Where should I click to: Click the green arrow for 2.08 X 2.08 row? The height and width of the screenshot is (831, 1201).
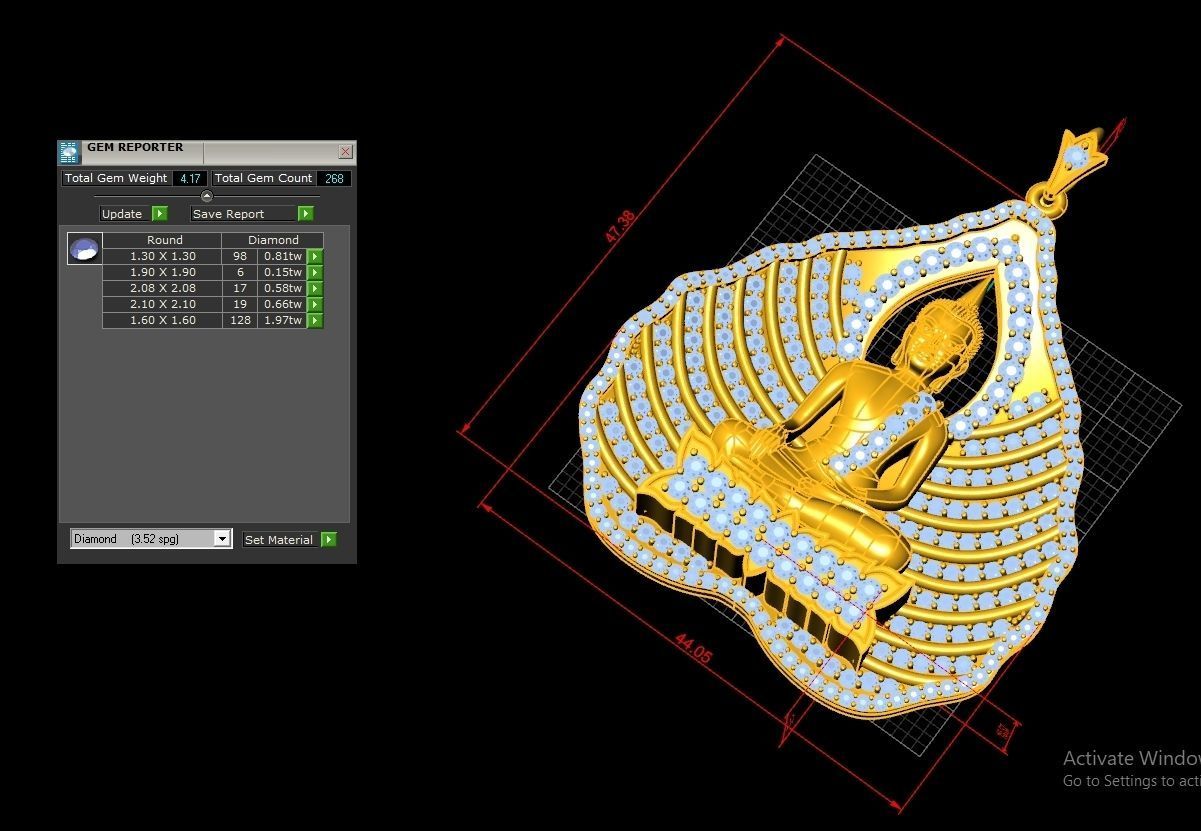click(315, 288)
